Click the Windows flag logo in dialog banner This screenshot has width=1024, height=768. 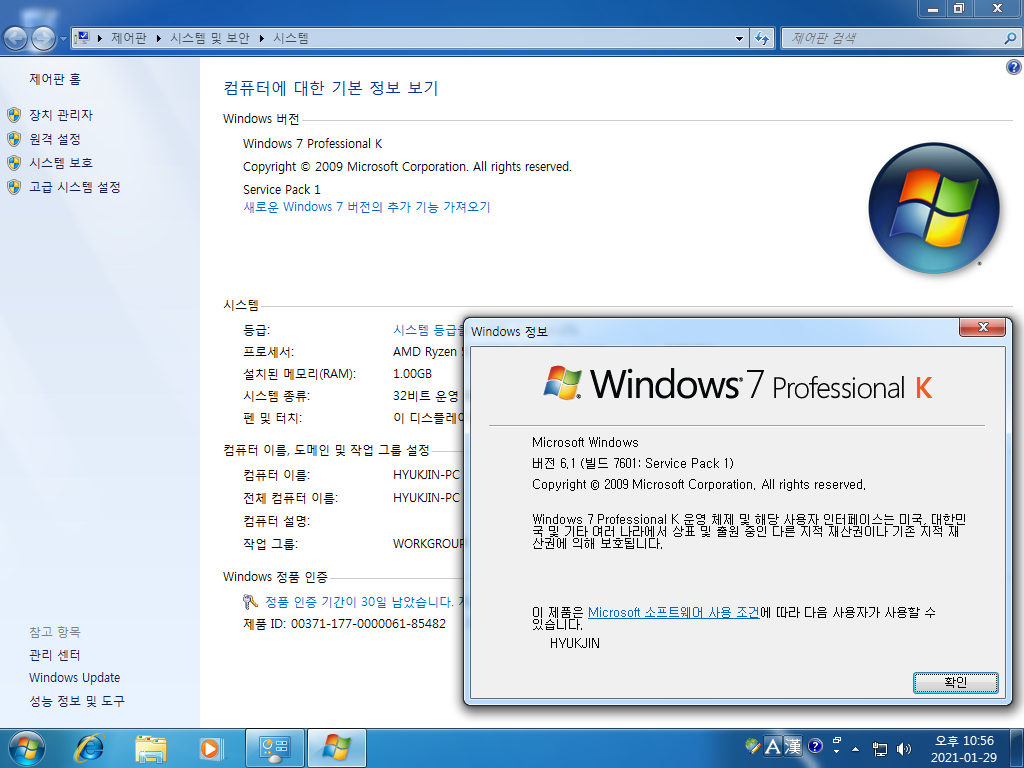tap(562, 383)
